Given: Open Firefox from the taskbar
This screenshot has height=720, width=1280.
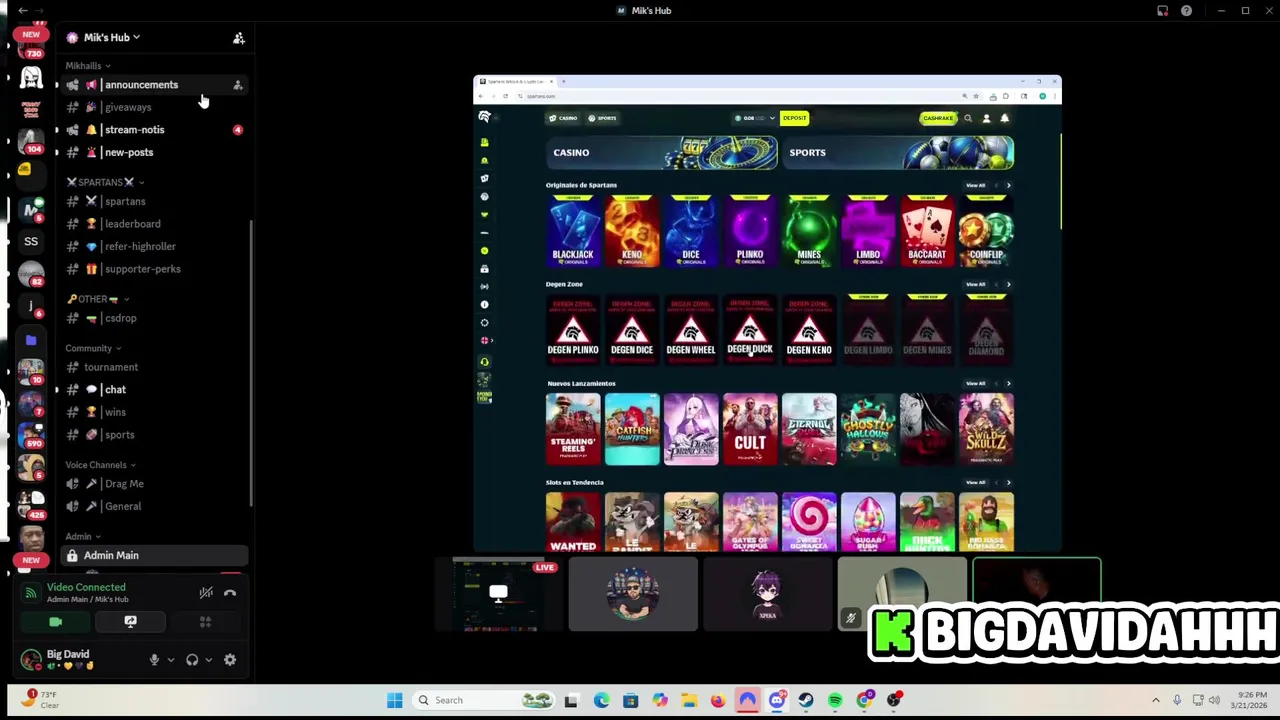Looking at the screenshot, I should click(718, 700).
